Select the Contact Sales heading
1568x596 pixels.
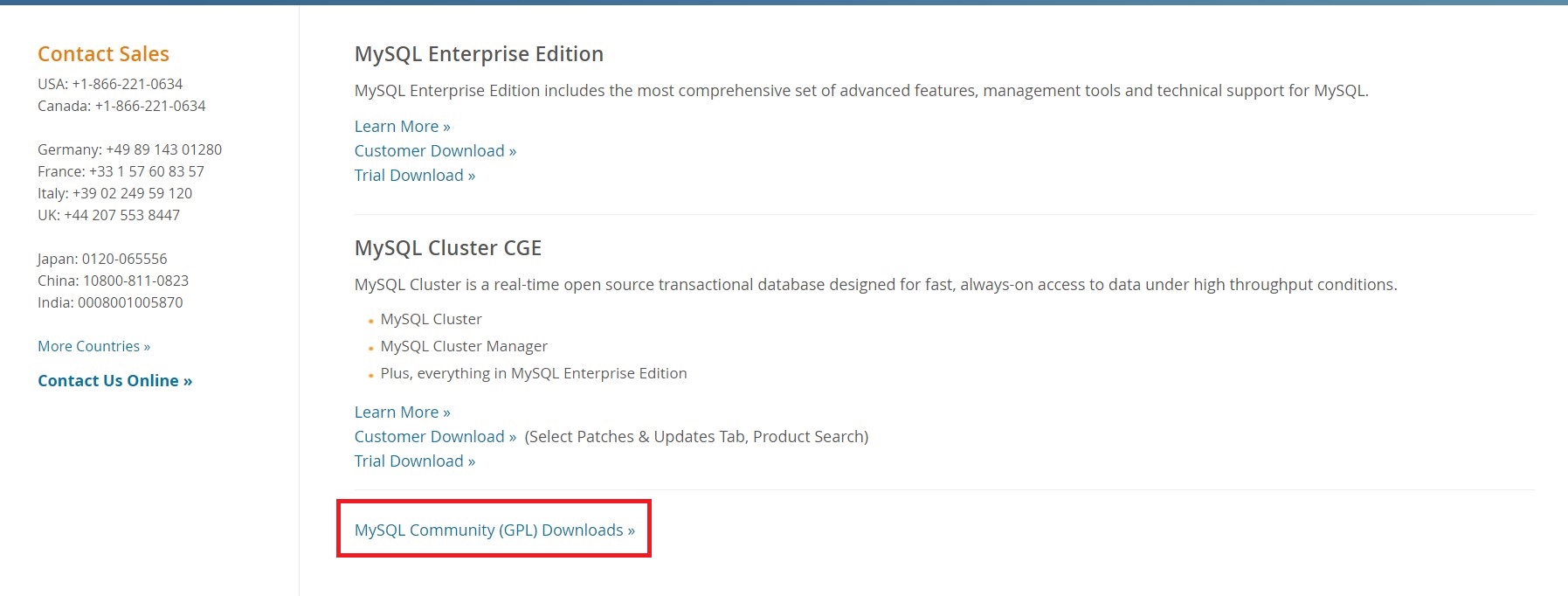click(103, 54)
